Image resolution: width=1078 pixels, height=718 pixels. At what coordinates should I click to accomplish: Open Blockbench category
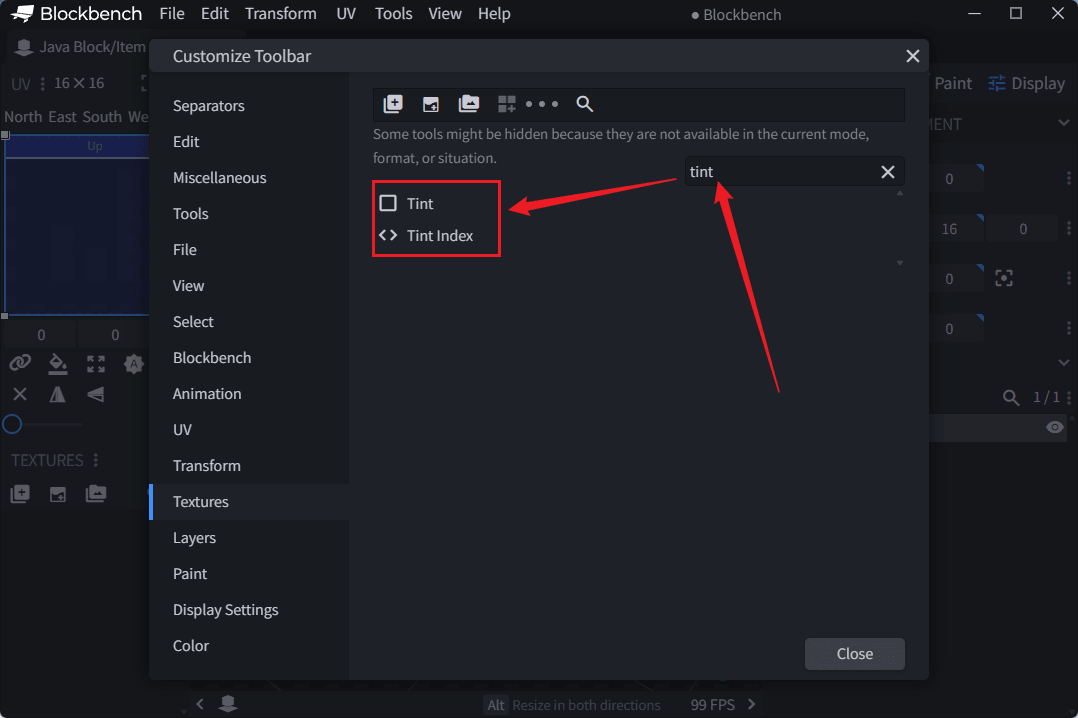(250, 358)
